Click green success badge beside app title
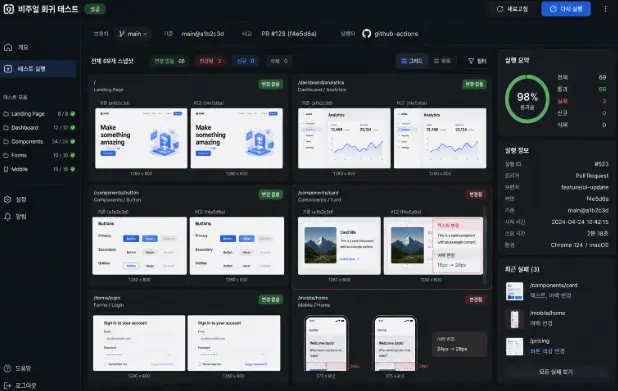The image size is (618, 391). [95, 9]
